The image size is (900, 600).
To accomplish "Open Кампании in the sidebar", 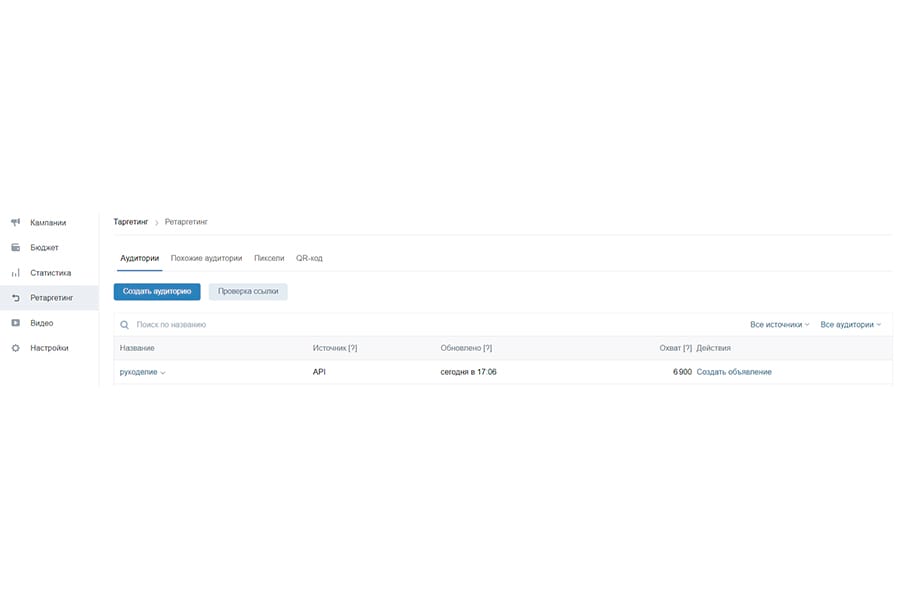I will pos(49,223).
